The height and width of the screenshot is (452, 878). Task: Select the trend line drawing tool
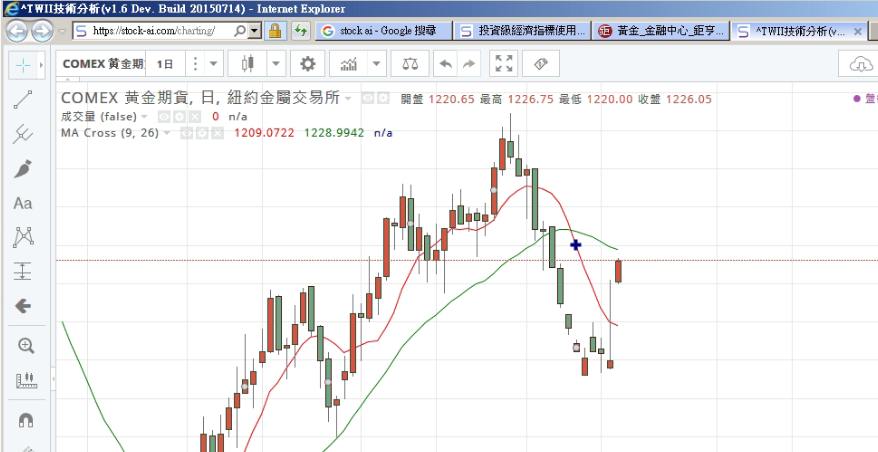pos(22,100)
